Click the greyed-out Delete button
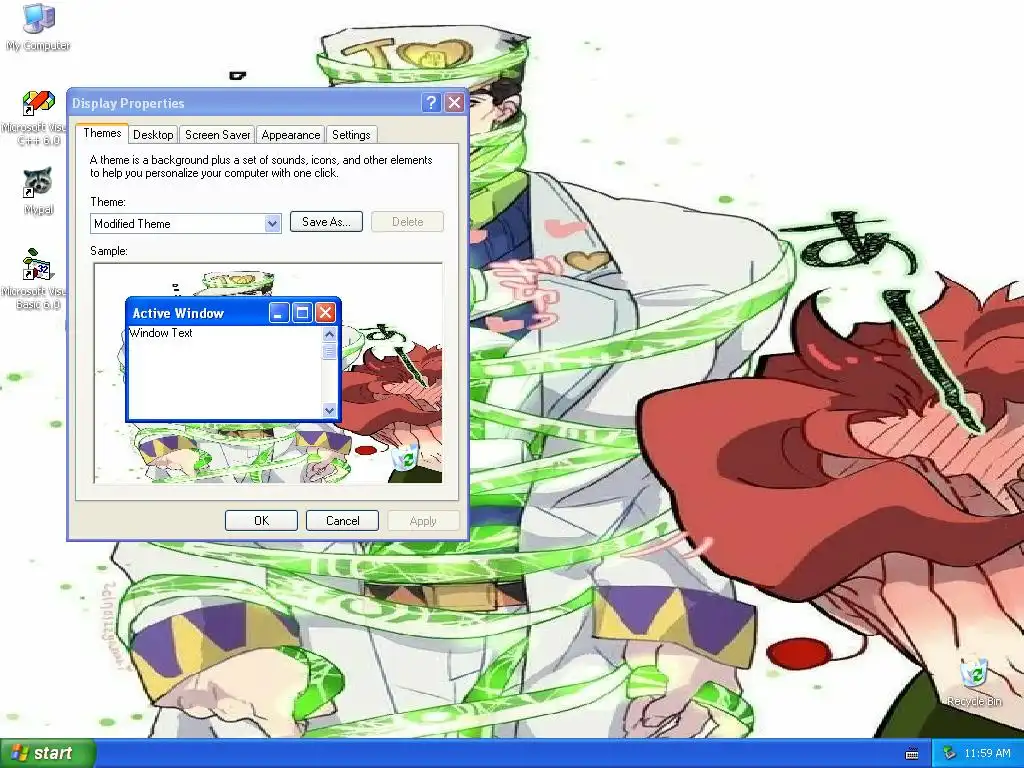The width and height of the screenshot is (1024, 768). pyautogui.click(x=408, y=221)
